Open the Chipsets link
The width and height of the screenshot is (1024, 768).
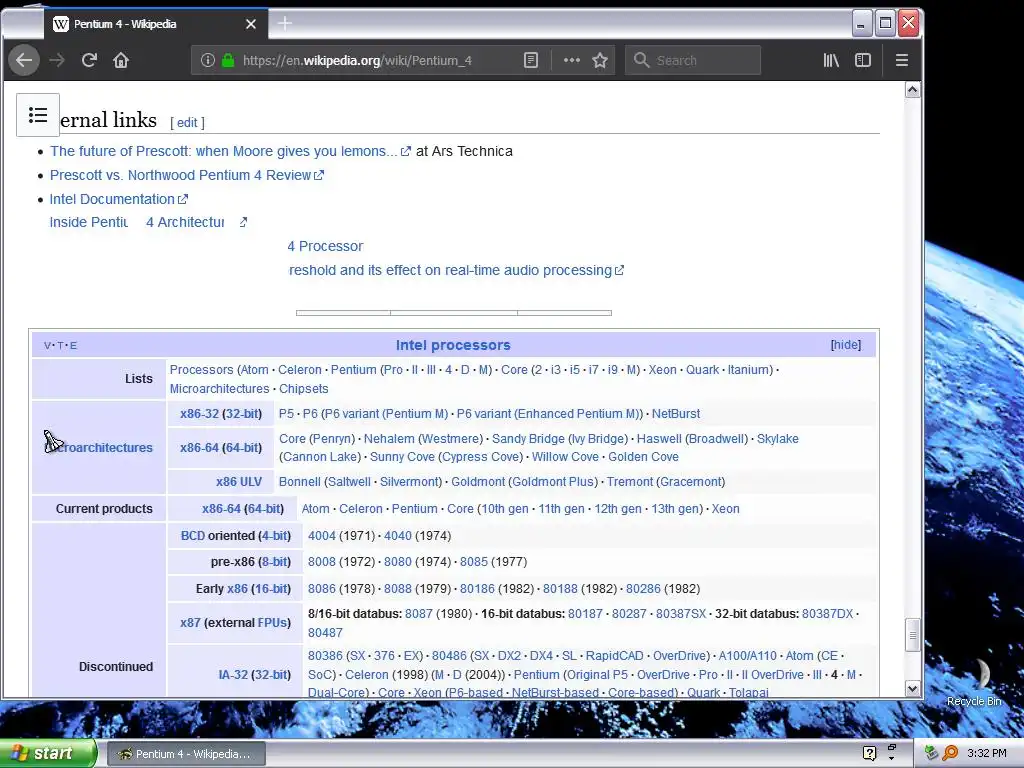304,389
